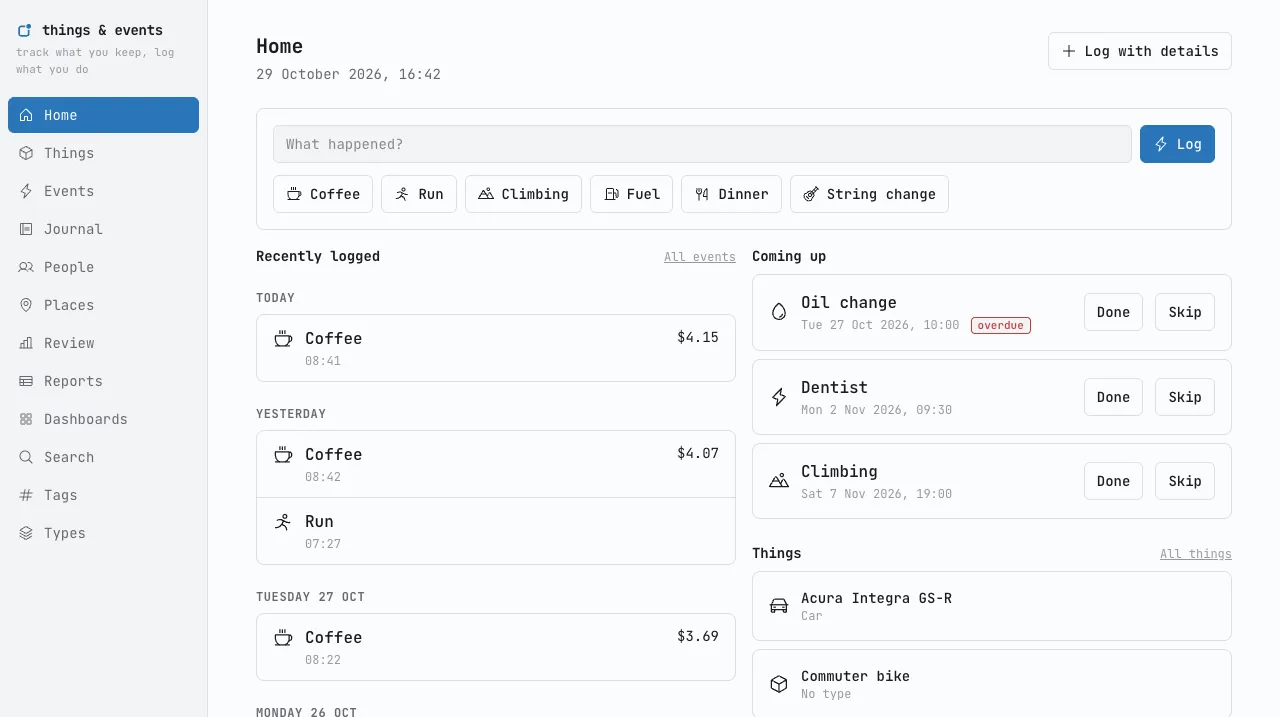Click the runner icon on yesterday's Run entry

point(283,522)
